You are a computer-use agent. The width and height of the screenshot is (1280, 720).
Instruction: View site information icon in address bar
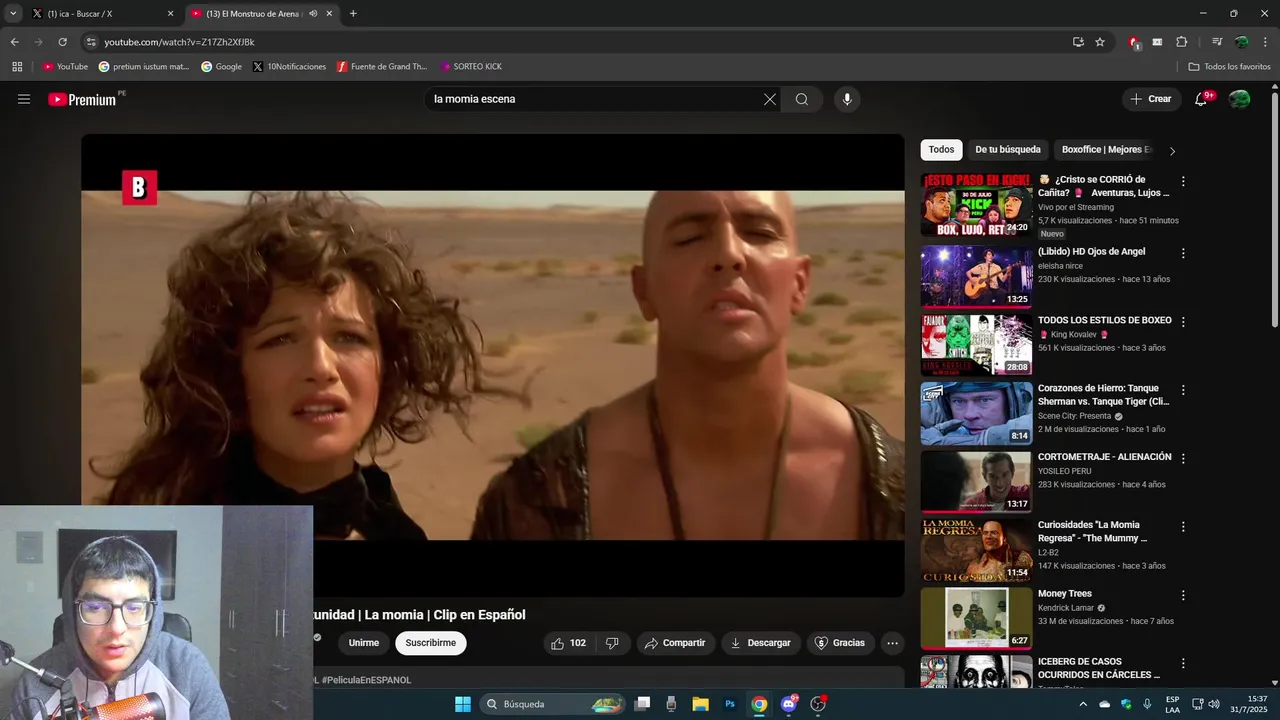point(91,42)
